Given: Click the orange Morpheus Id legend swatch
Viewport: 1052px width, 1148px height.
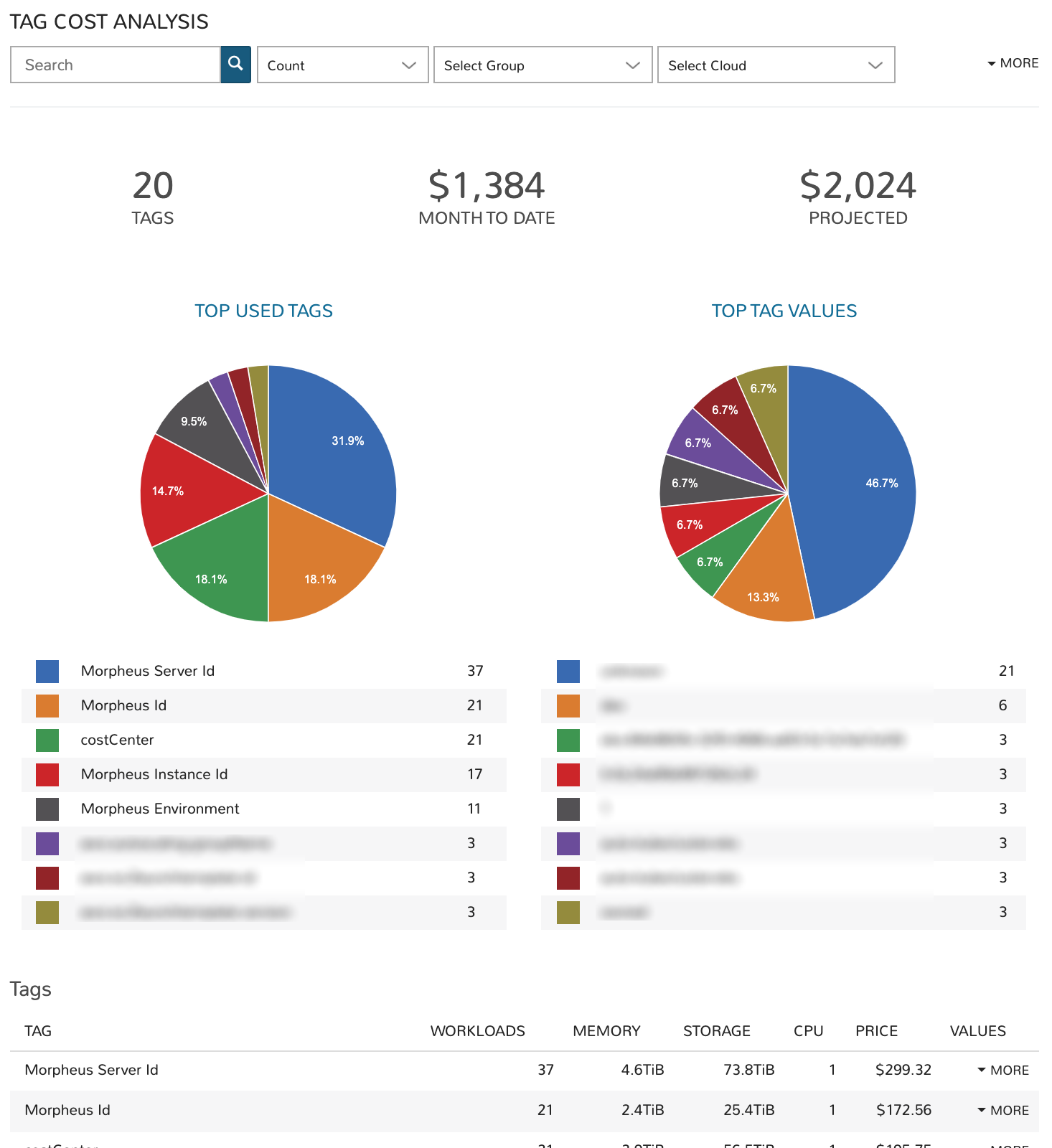Looking at the screenshot, I should (47, 706).
